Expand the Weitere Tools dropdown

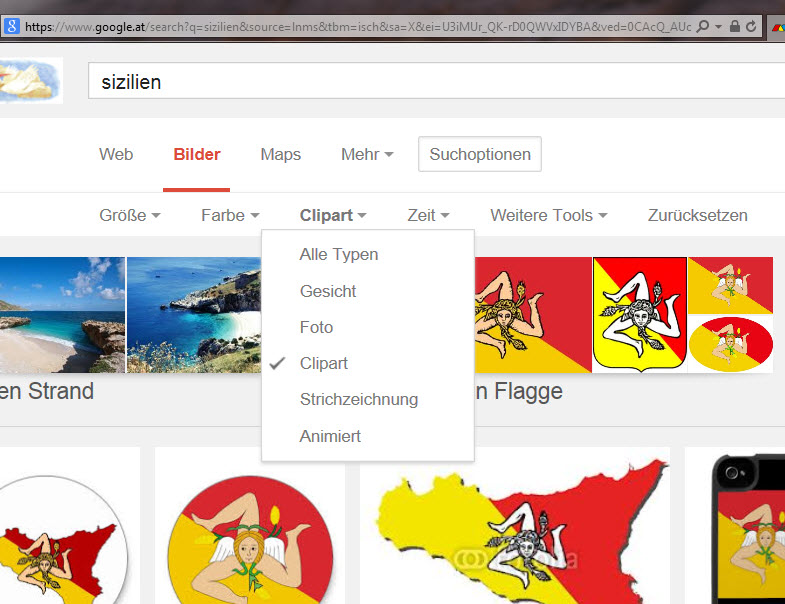(549, 215)
